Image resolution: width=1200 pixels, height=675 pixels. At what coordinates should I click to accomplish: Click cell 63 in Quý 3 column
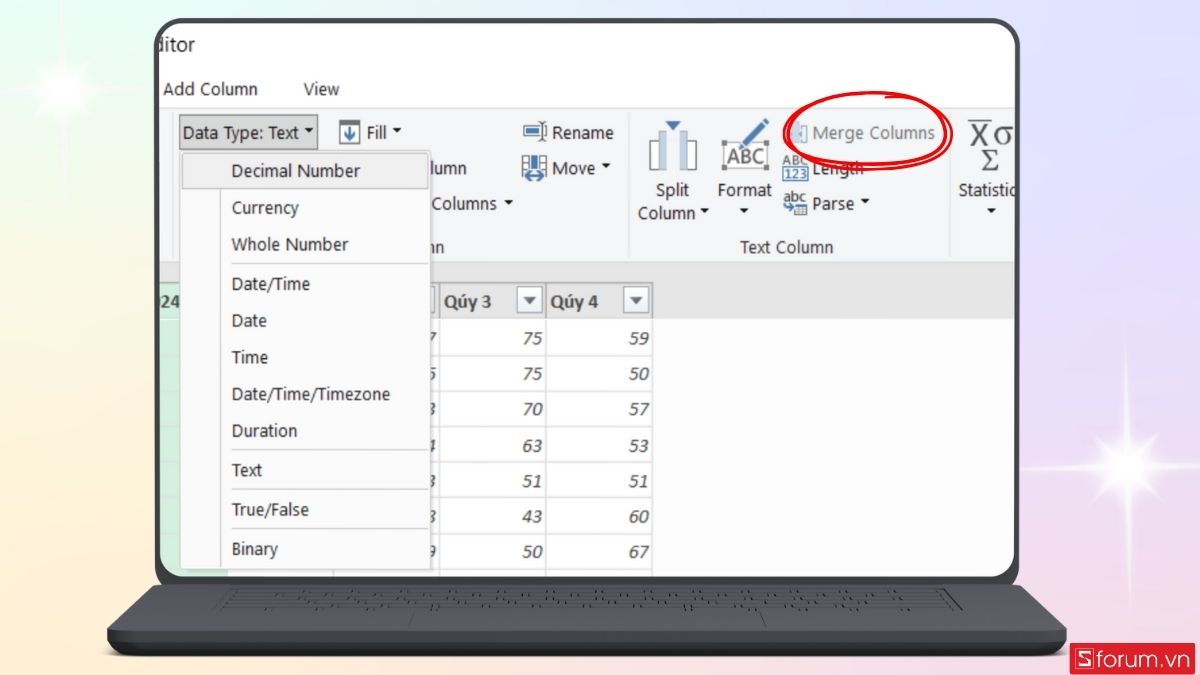(493, 445)
